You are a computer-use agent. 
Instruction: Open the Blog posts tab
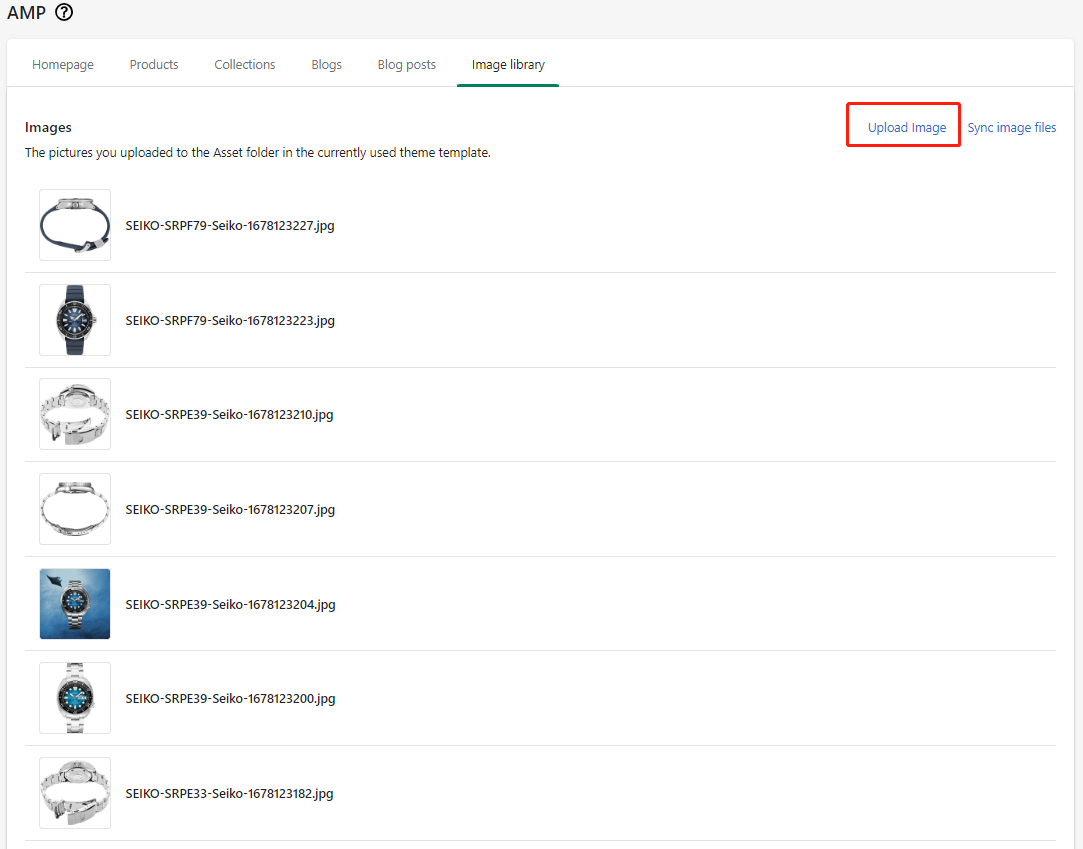pos(406,64)
